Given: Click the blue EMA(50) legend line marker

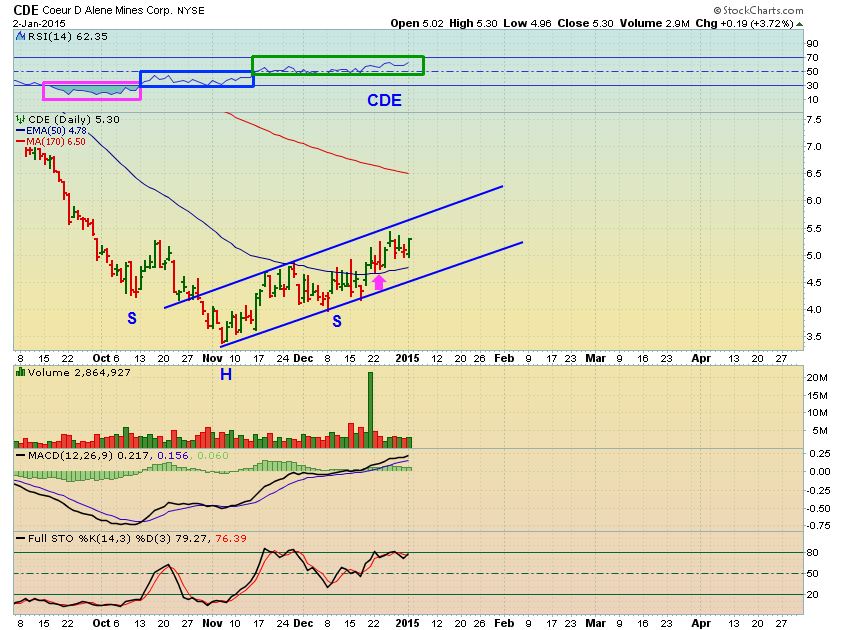Looking at the screenshot, I should pyautogui.click(x=21, y=131).
